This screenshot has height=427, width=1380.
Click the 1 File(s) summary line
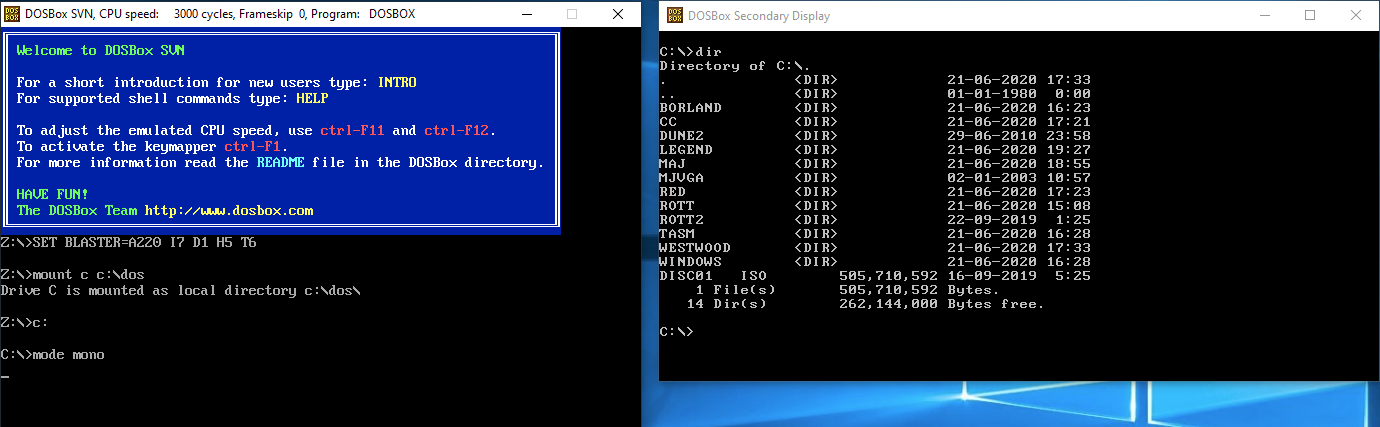click(846, 289)
